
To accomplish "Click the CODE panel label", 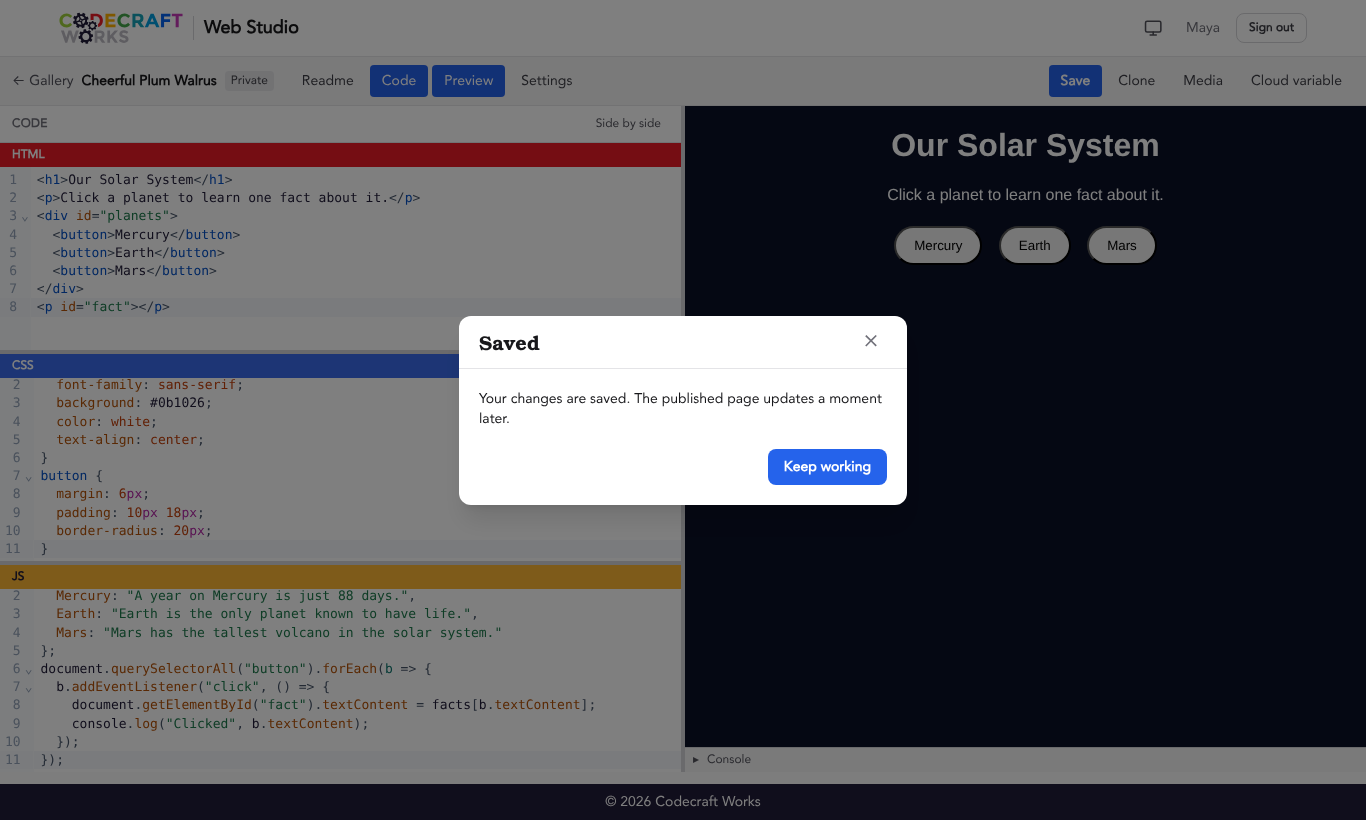I will pos(30,123).
